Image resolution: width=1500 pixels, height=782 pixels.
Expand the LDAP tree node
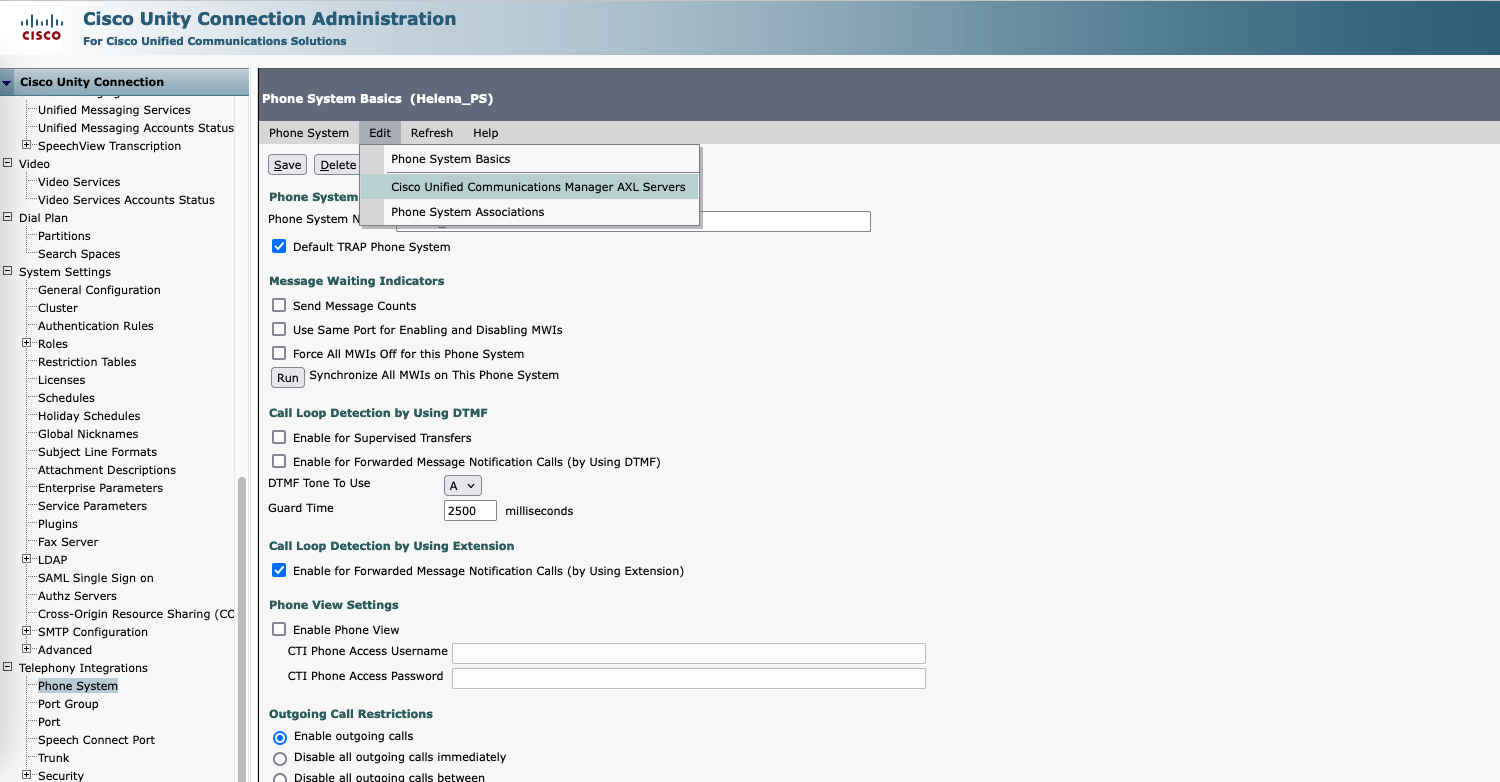tap(27, 560)
